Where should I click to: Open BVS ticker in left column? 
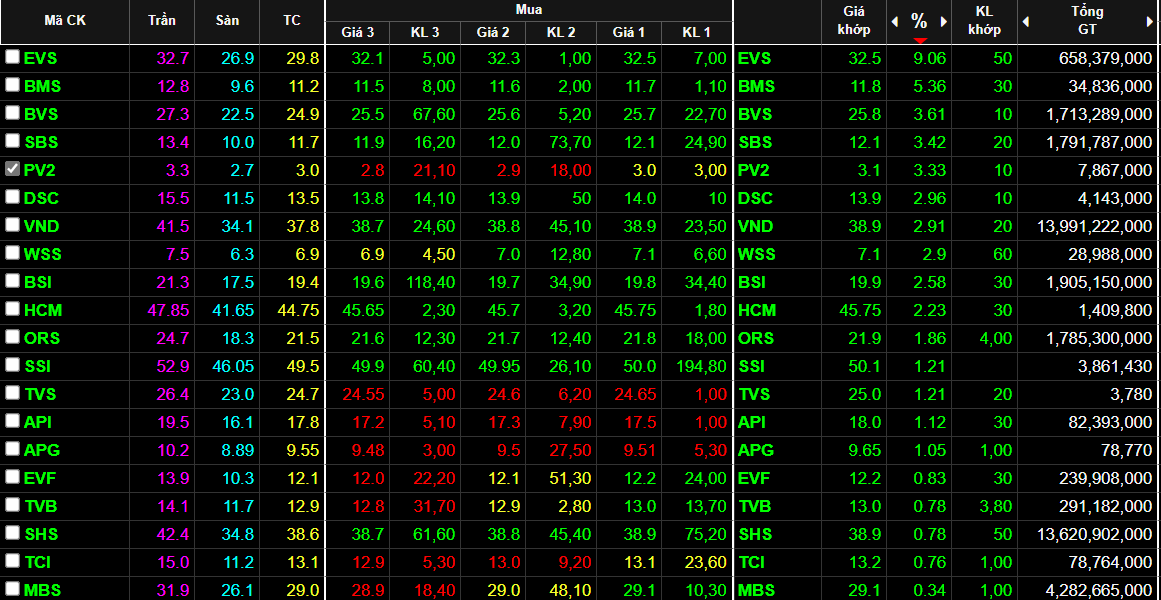click(43, 114)
